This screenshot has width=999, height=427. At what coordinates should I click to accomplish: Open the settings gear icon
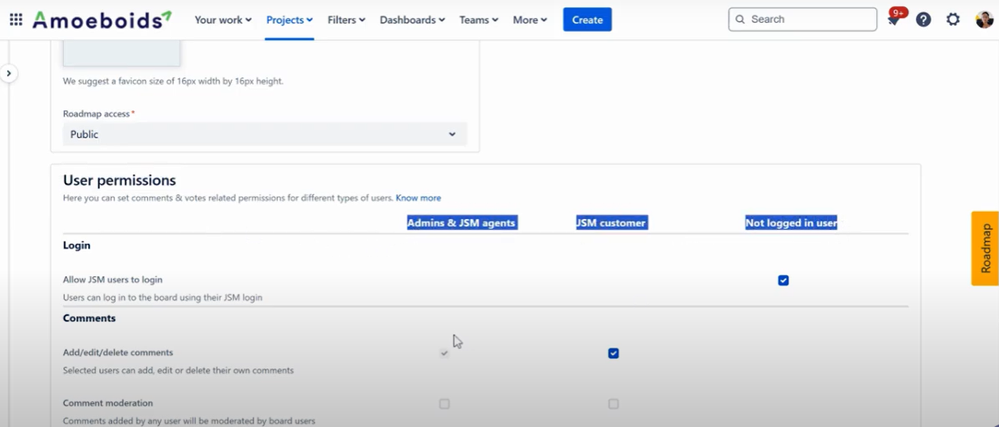(952, 20)
